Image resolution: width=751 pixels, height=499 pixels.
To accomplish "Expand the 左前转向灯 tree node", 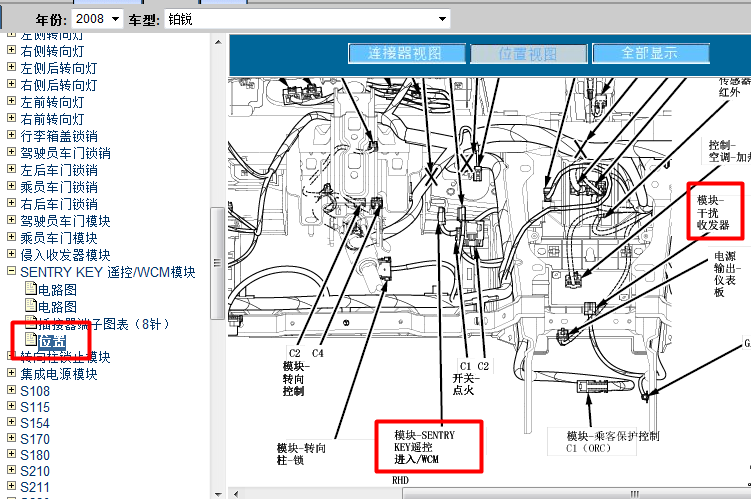I will click(11, 101).
